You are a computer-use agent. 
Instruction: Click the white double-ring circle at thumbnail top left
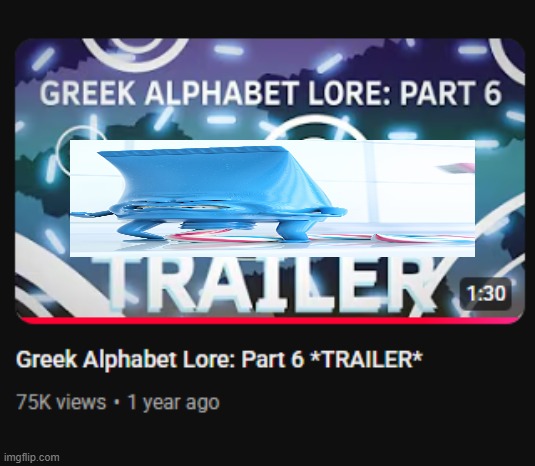136,50
